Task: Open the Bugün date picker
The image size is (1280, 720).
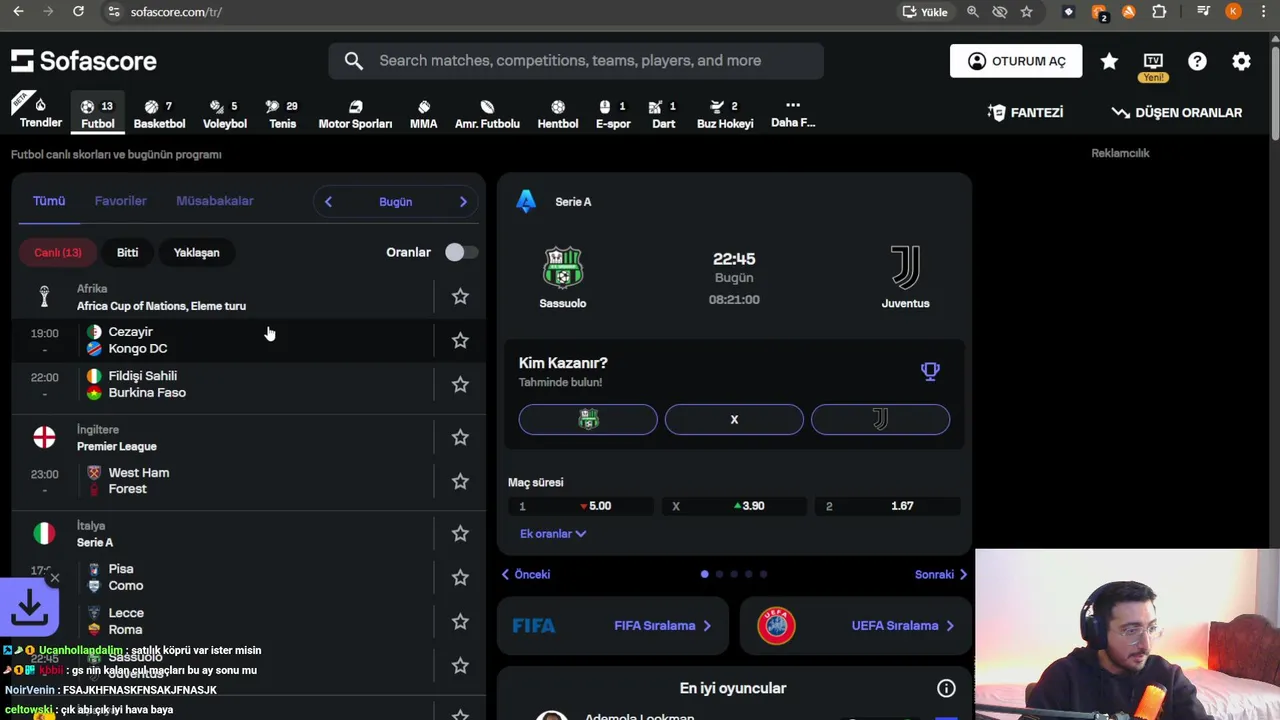Action: click(x=396, y=202)
